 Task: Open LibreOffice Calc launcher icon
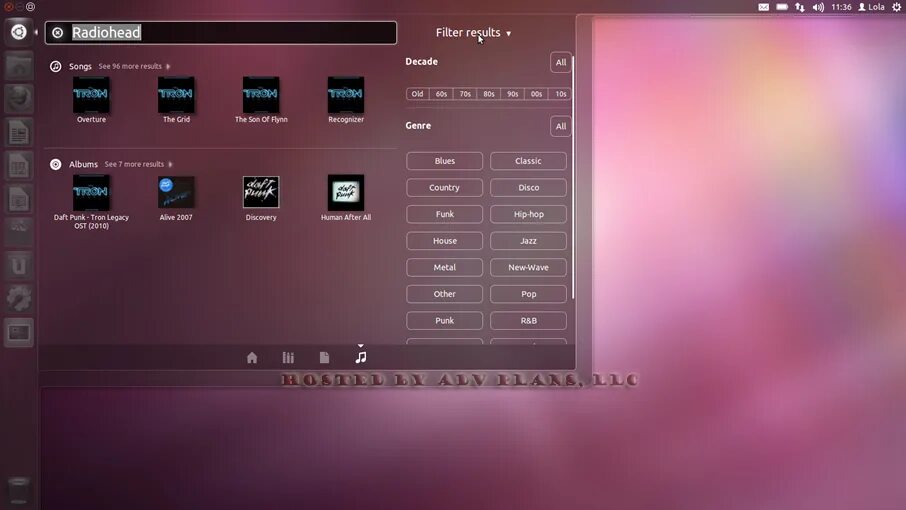(18, 166)
